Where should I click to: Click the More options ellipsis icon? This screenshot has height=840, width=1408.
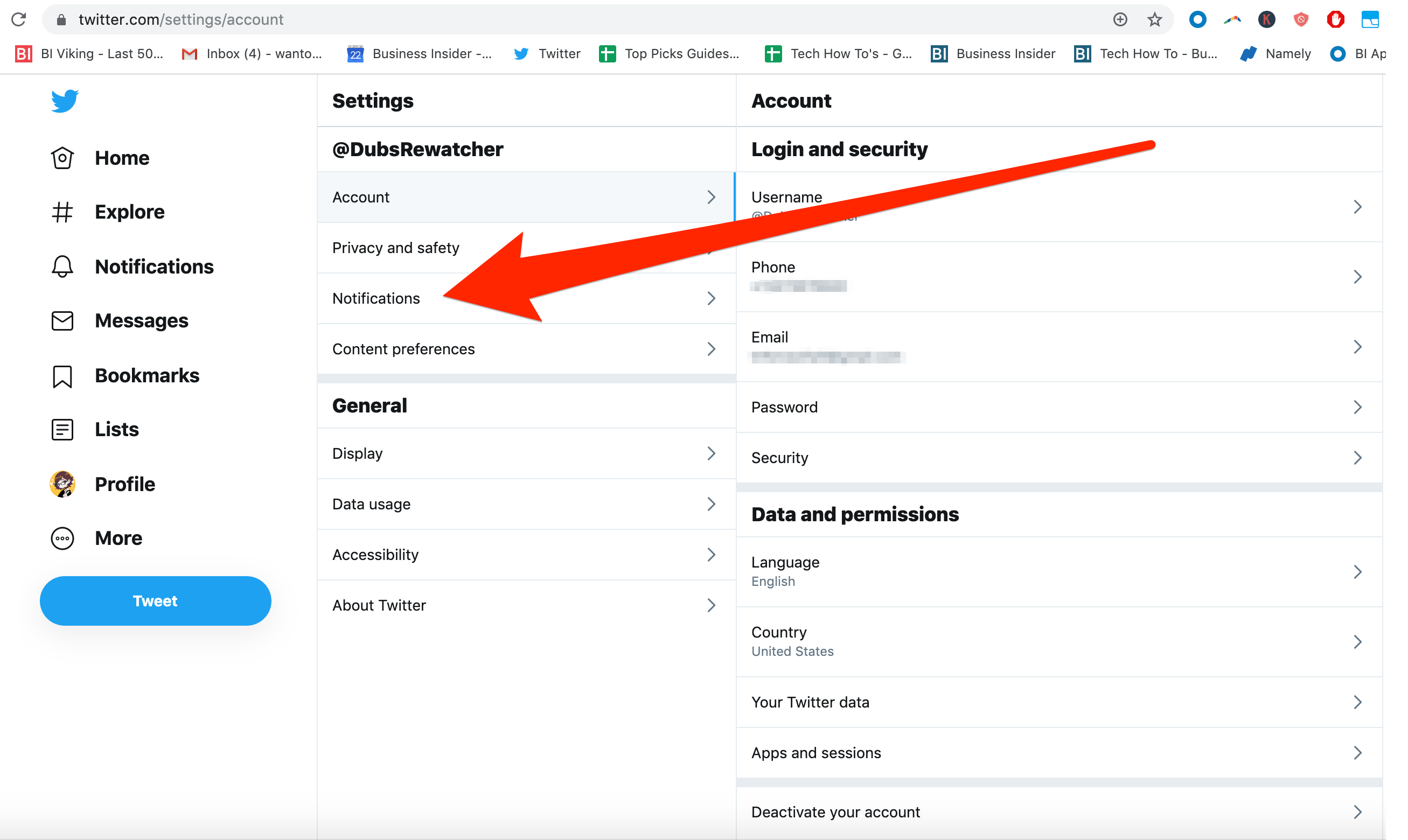[62, 538]
